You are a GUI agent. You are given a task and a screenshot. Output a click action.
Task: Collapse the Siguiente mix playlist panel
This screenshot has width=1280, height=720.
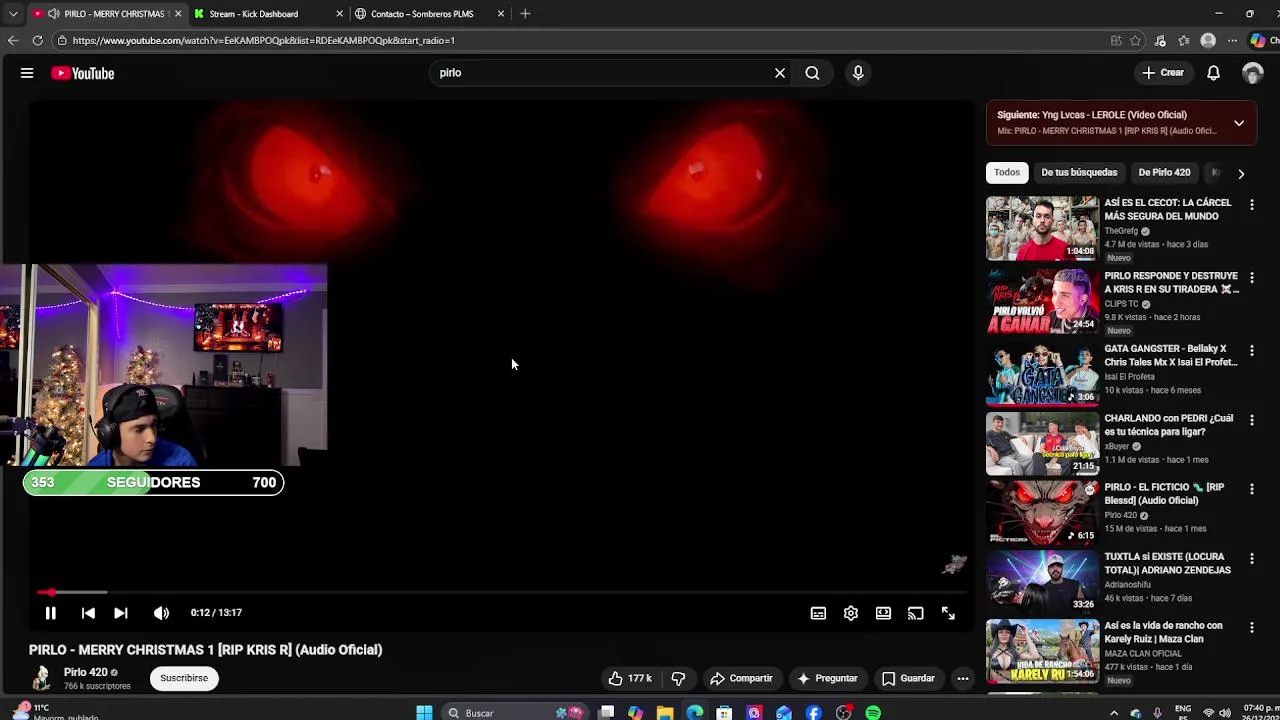(x=1239, y=123)
